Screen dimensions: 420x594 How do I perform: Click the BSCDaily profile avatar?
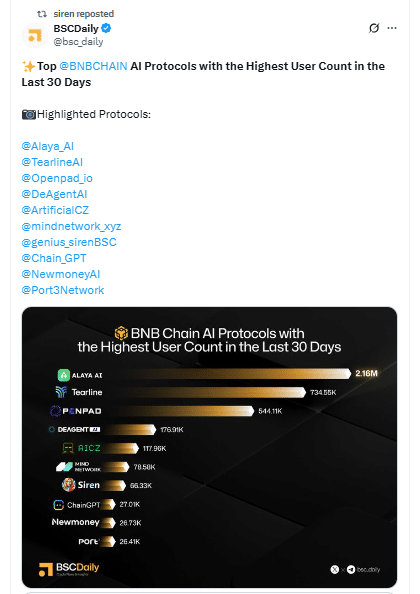pos(34,35)
